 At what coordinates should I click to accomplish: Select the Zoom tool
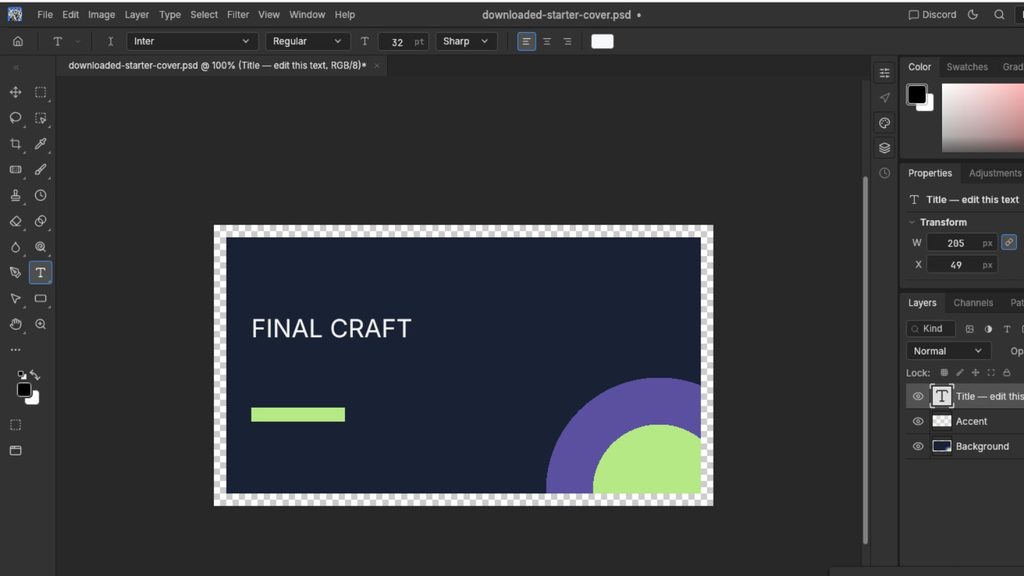40,324
